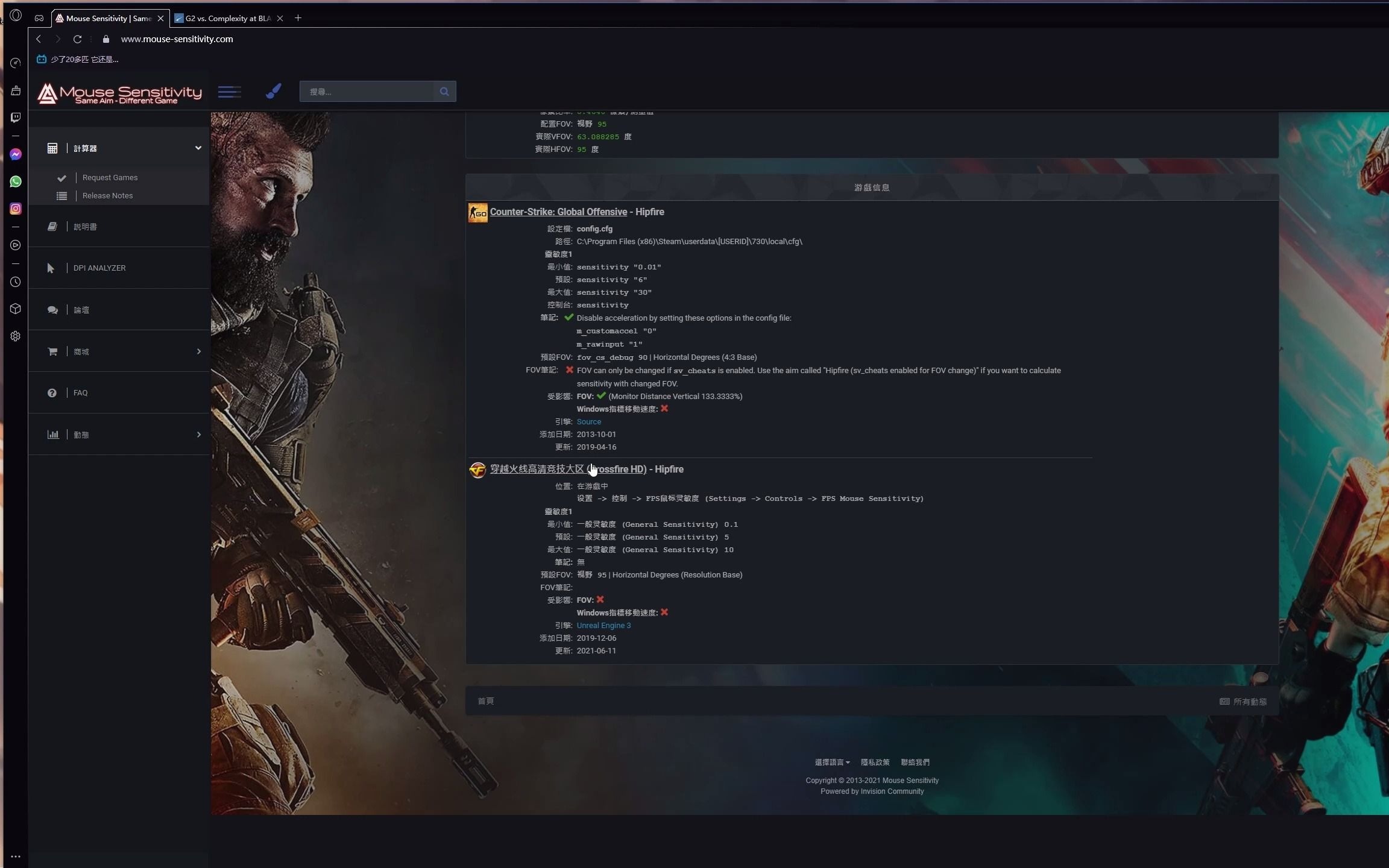Open the site hamburger menu

click(x=229, y=91)
